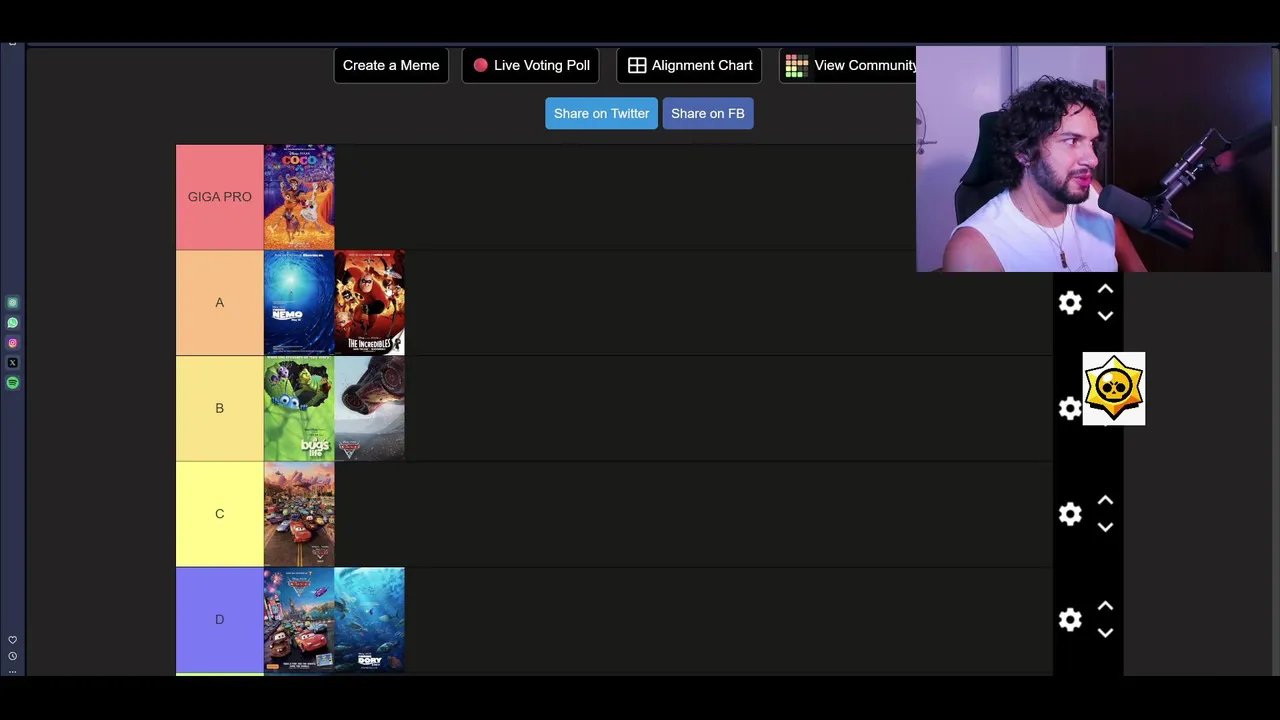Click the orange A tier label
The image size is (1280, 720).
coord(220,303)
